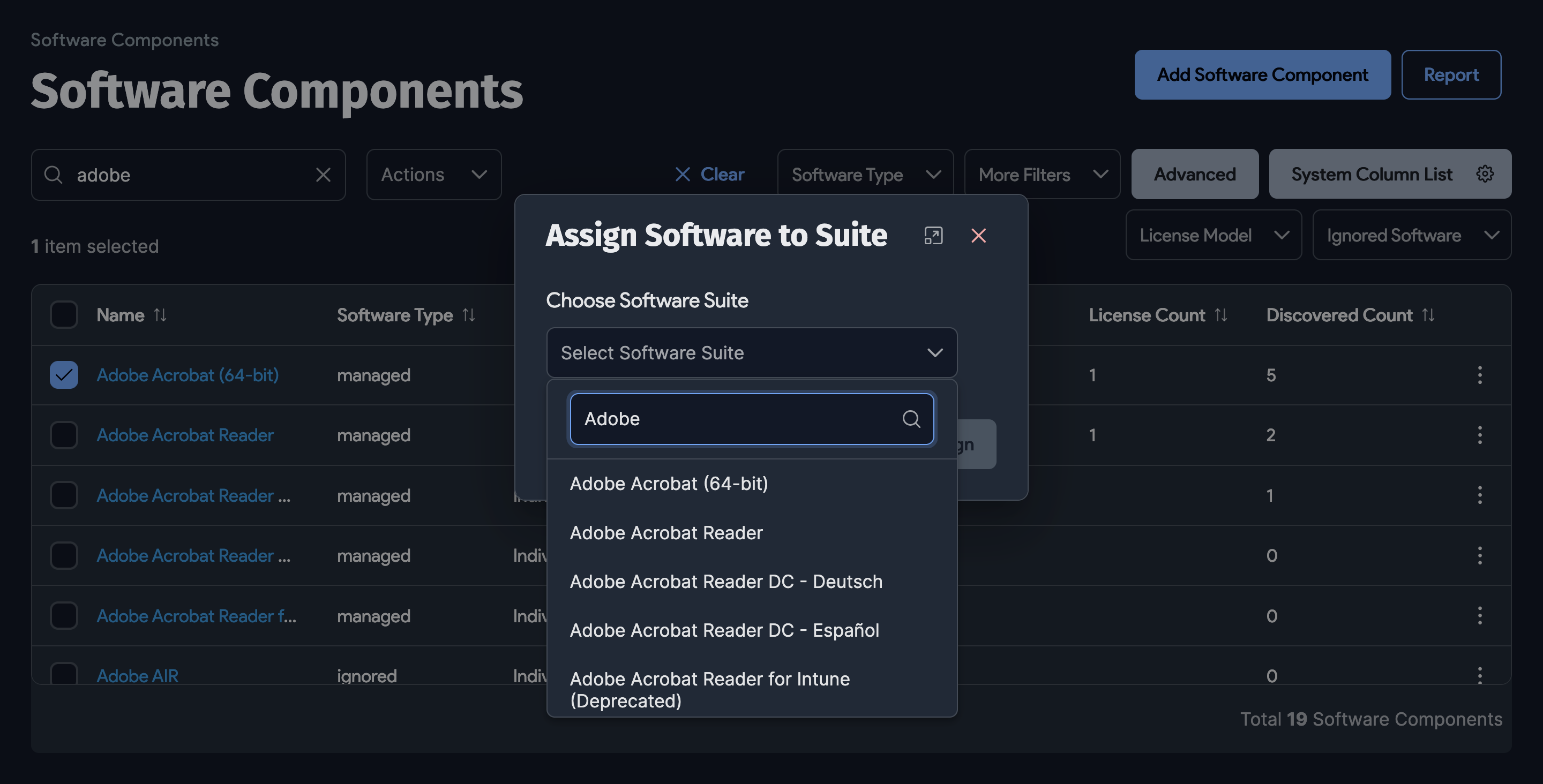Screen dimensions: 1543x784
Task: Expand the Assign Software to Suite dialog fullscreen
Action: 933,236
